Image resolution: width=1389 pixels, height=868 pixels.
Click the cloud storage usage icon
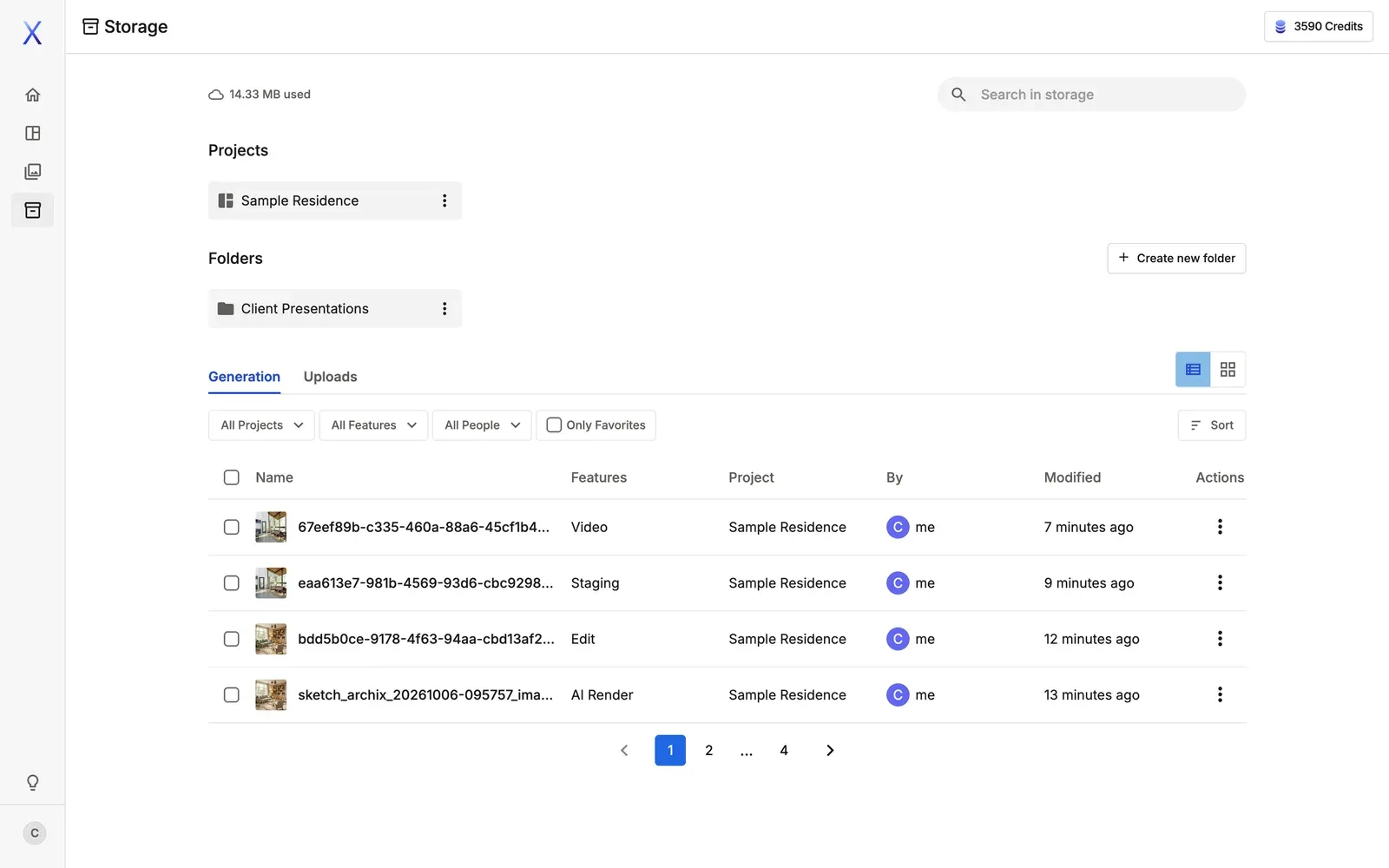pyautogui.click(x=216, y=95)
